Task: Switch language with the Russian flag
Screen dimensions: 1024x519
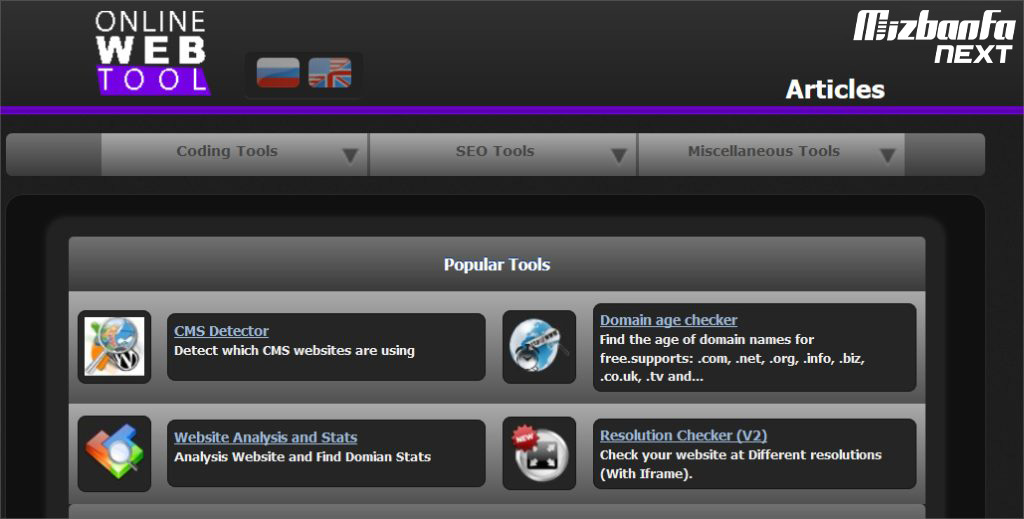Action: coord(278,72)
